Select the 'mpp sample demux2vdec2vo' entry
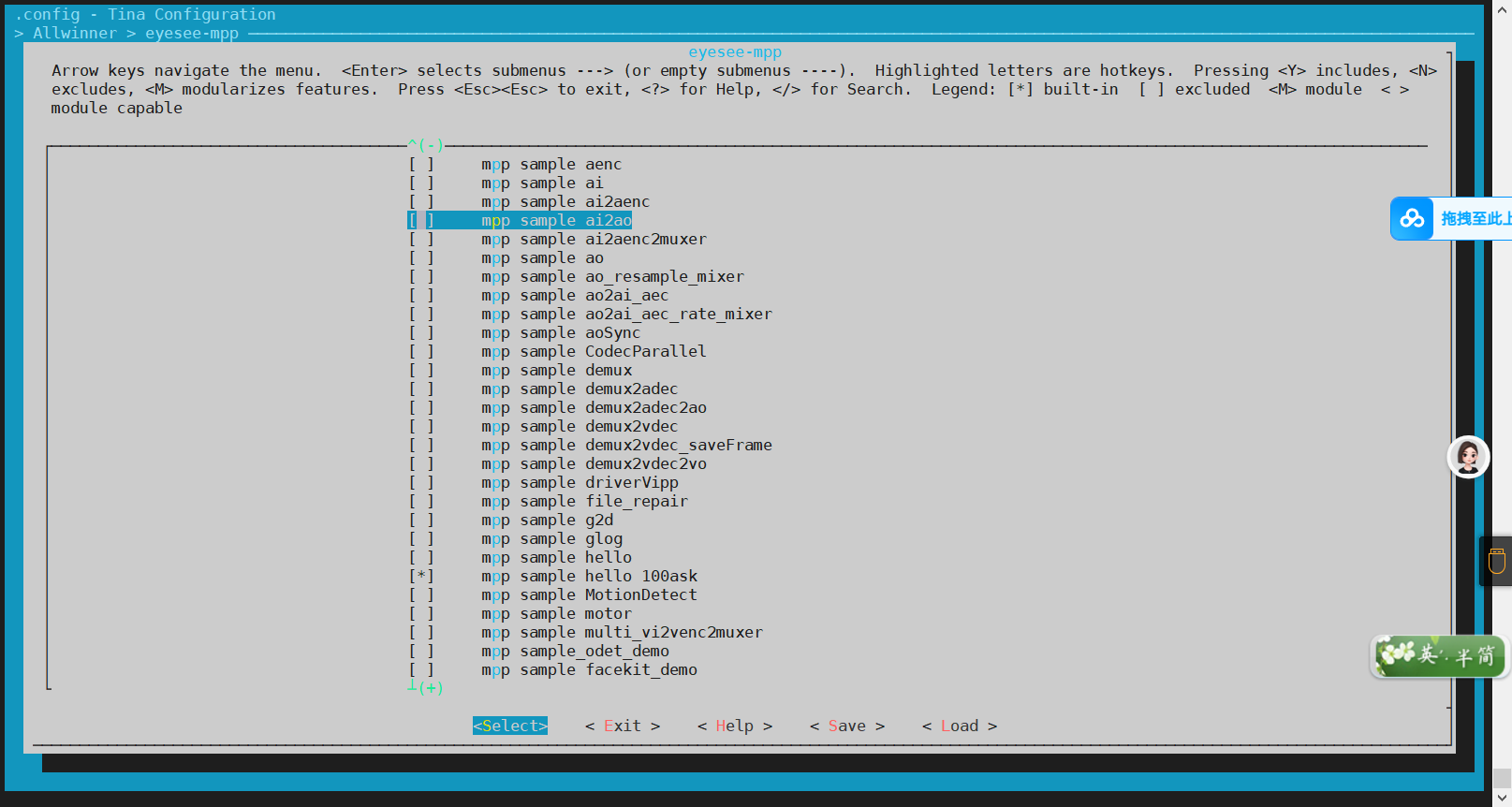This screenshot has width=1512, height=807. [x=595, y=464]
